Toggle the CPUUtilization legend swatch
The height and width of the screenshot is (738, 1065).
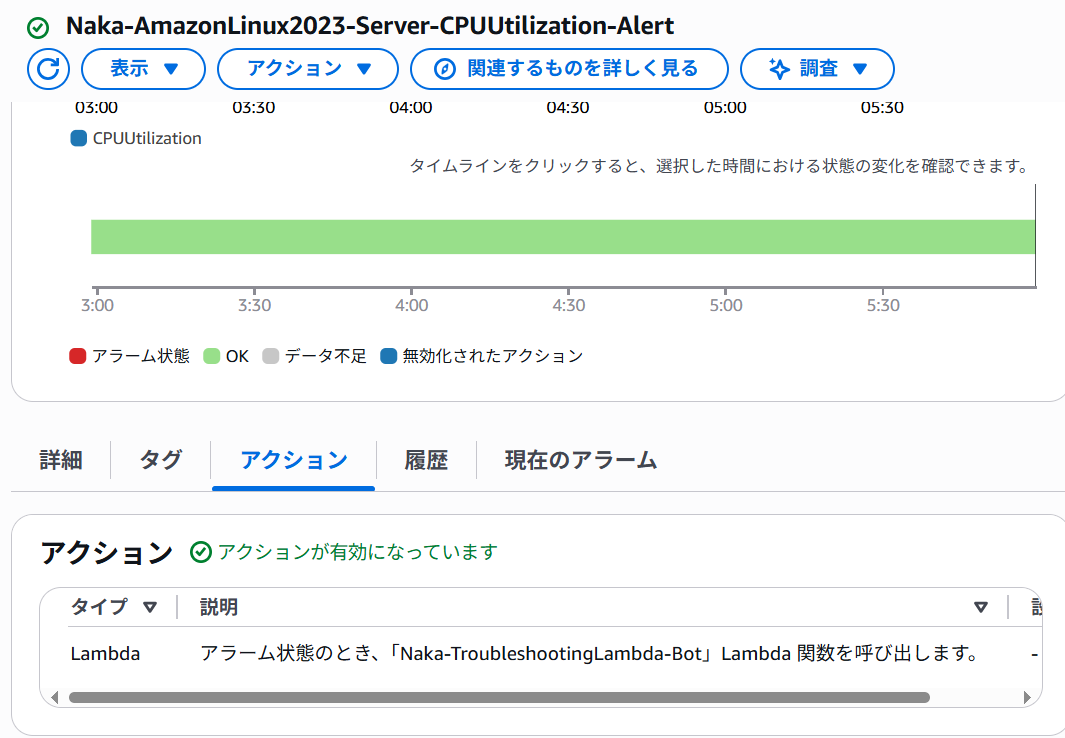click(79, 139)
